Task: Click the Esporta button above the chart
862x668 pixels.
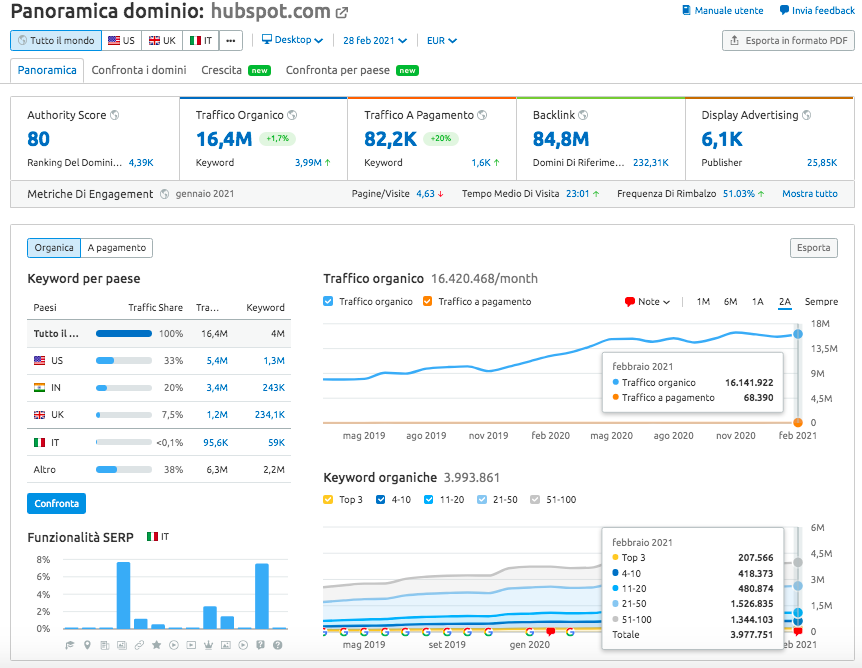Action: 814,248
